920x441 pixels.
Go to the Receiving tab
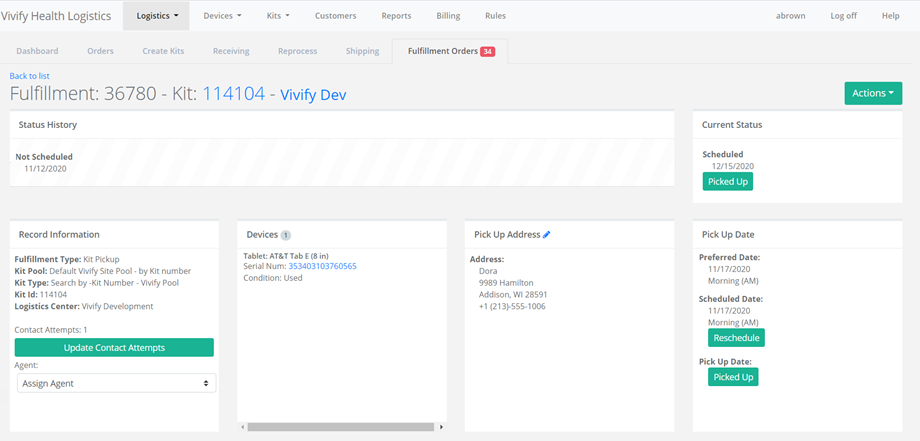[x=231, y=51]
